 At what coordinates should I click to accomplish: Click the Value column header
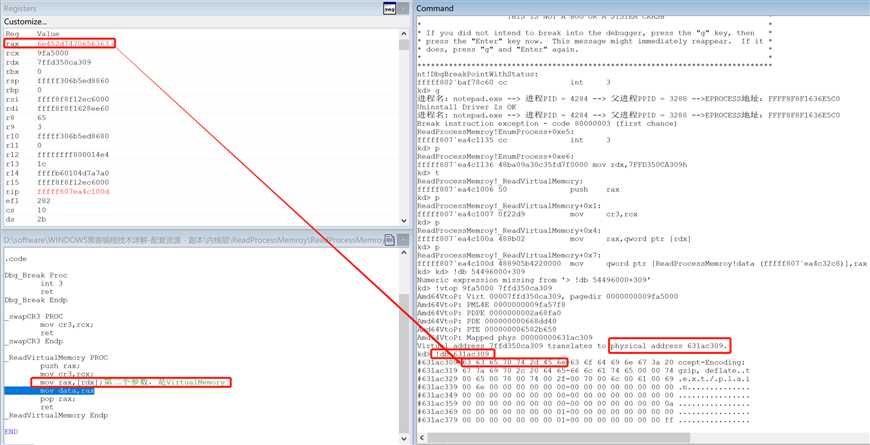tap(47, 34)
